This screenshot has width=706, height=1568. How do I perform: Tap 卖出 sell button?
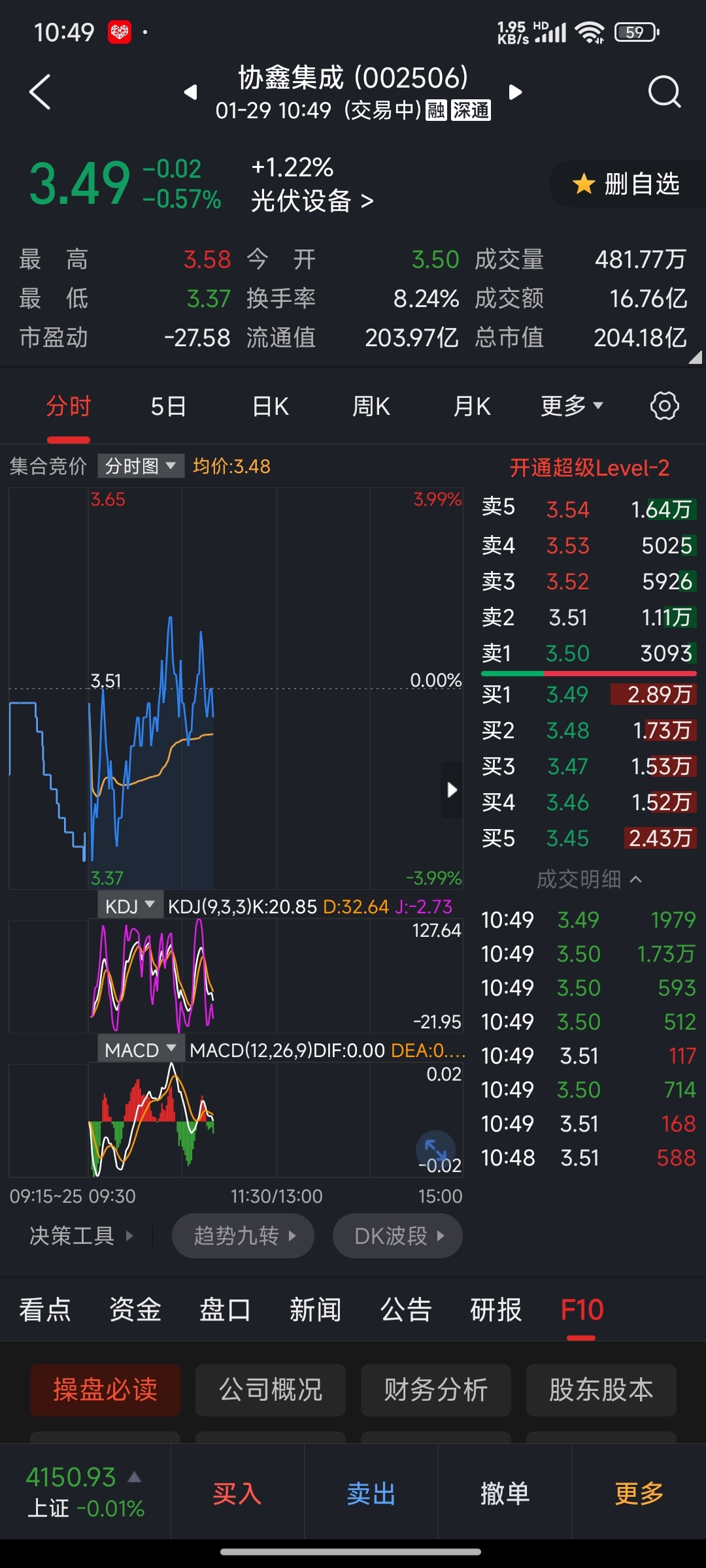[x=371, y=1494]
